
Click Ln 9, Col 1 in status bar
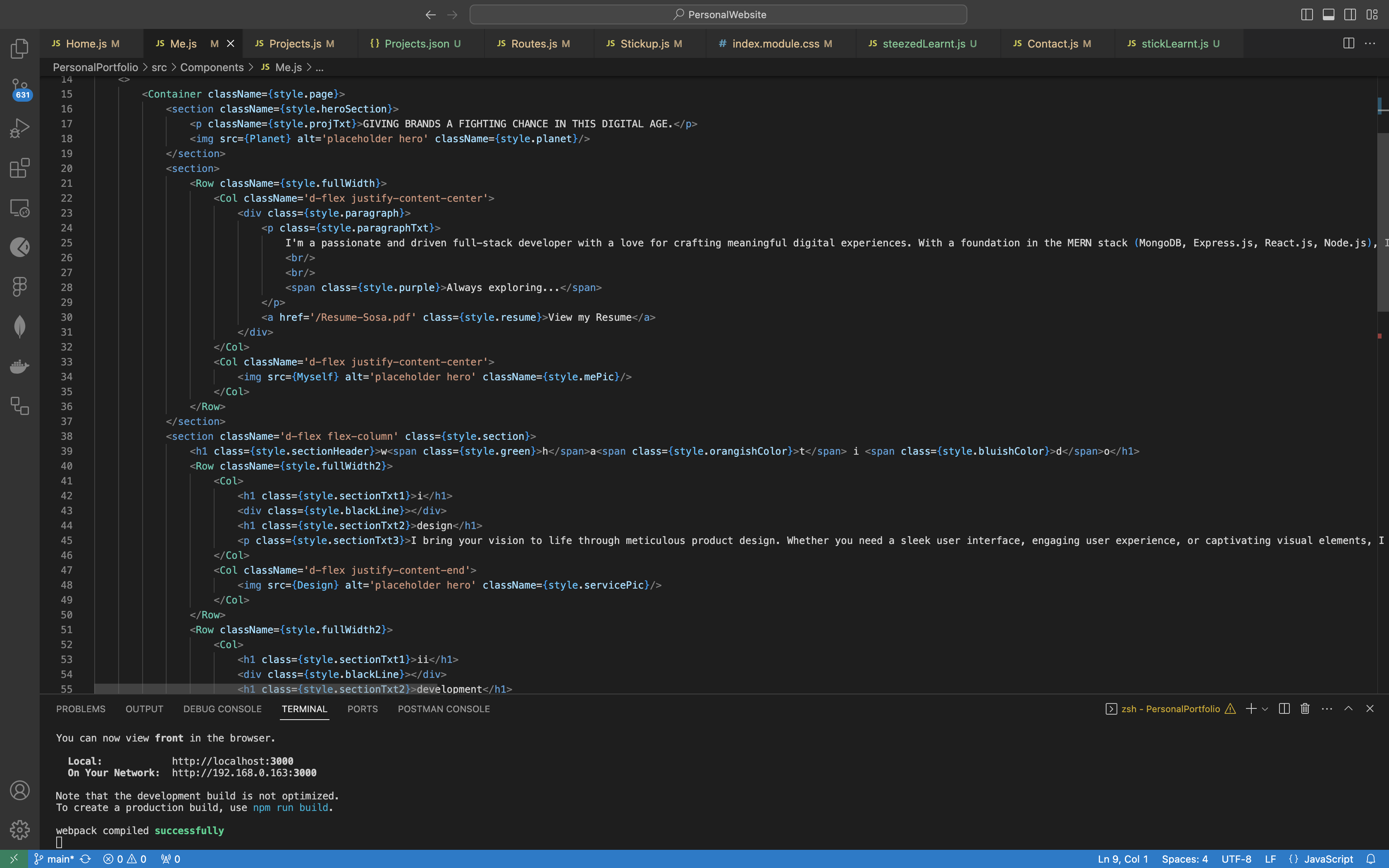(1123, 859)
